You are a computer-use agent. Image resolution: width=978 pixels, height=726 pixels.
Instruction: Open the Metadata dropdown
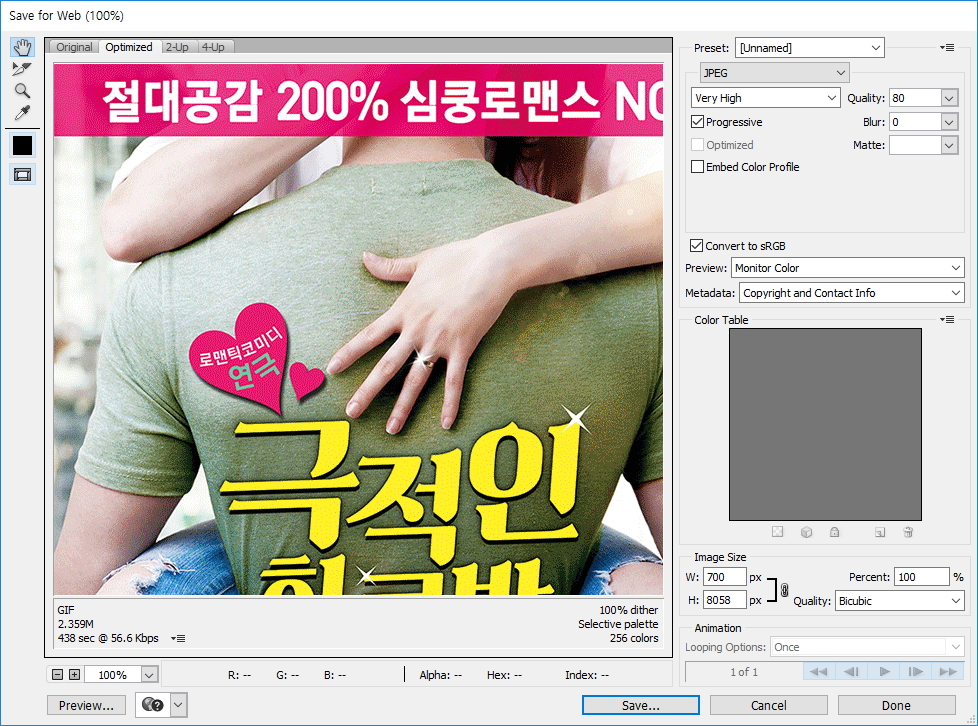(851, 293)
